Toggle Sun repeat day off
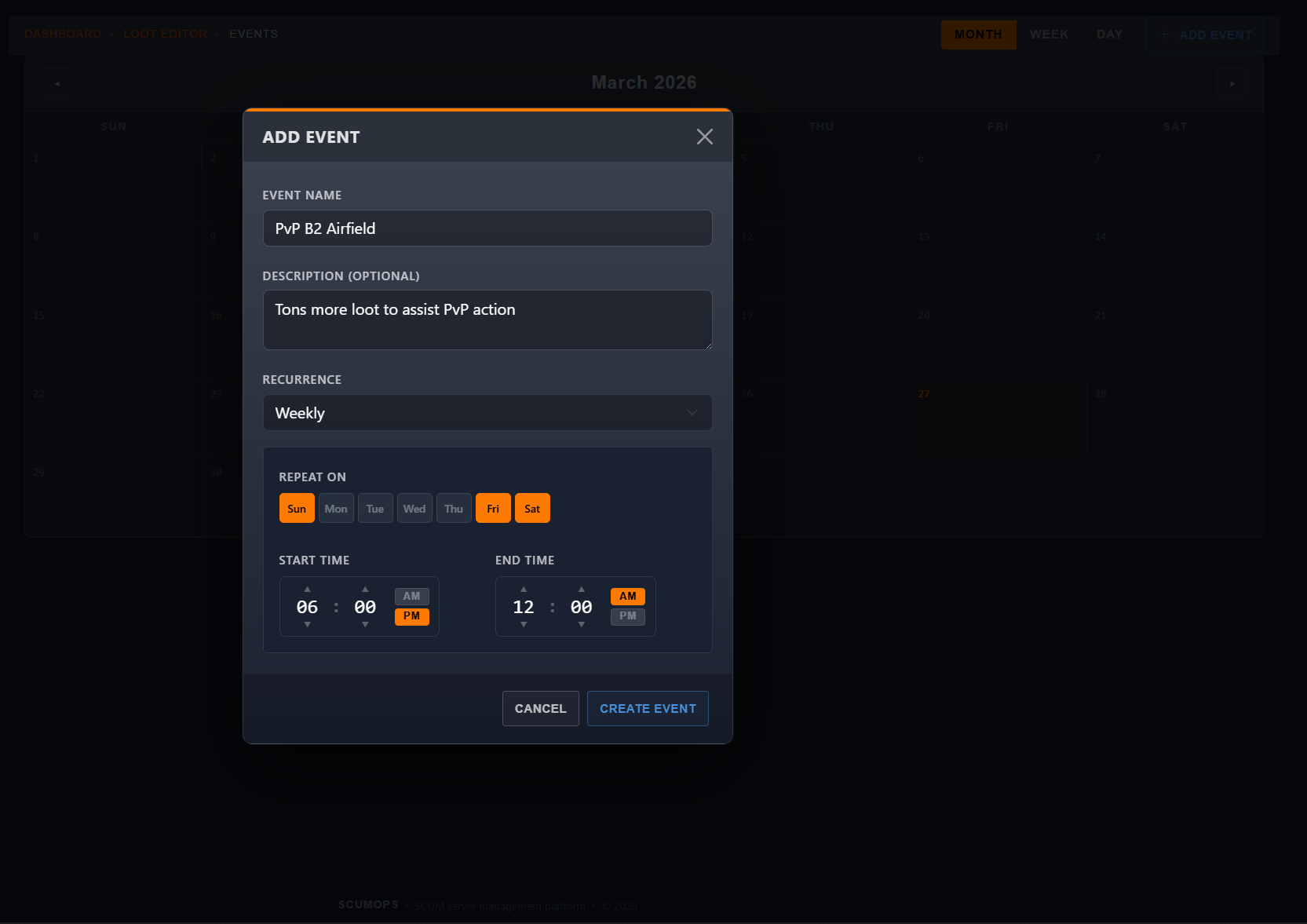Viewport: 1307px width, 924px height. tap(297, 508)
